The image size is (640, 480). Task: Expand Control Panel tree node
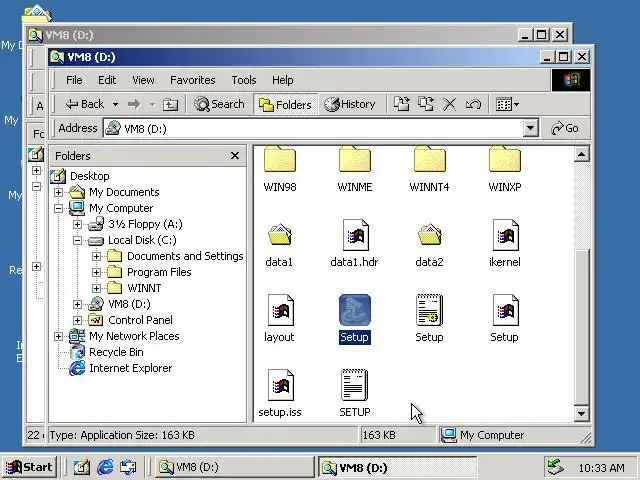(x=77, y=320)
